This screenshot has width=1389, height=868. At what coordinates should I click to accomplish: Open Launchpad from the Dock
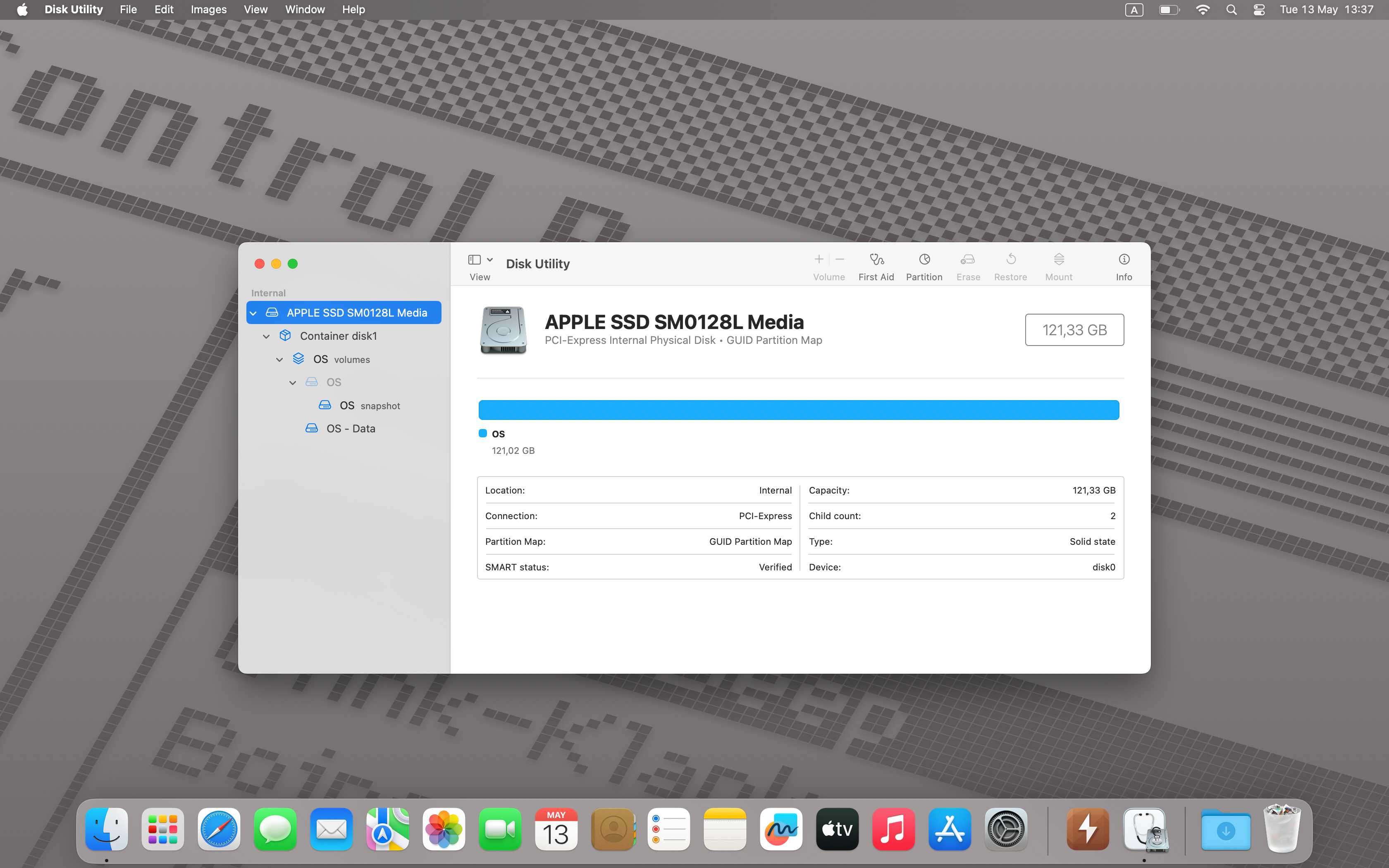(163, 829)
